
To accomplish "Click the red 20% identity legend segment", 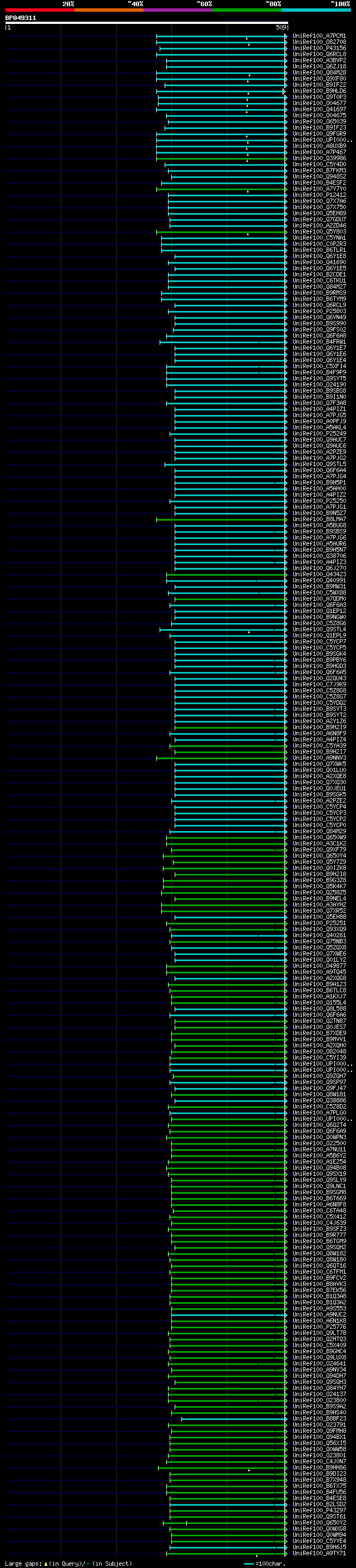I will click(39, 10).
